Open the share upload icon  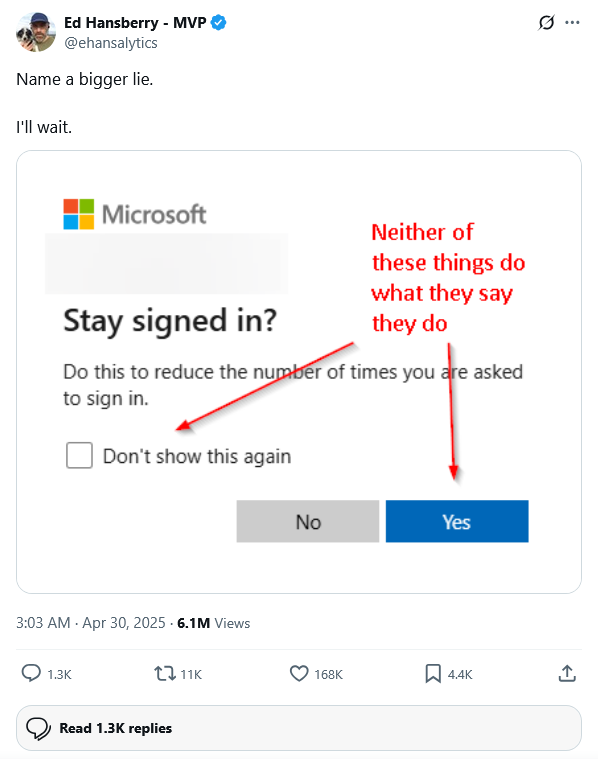pyautogui.click(x=567, y=673)
